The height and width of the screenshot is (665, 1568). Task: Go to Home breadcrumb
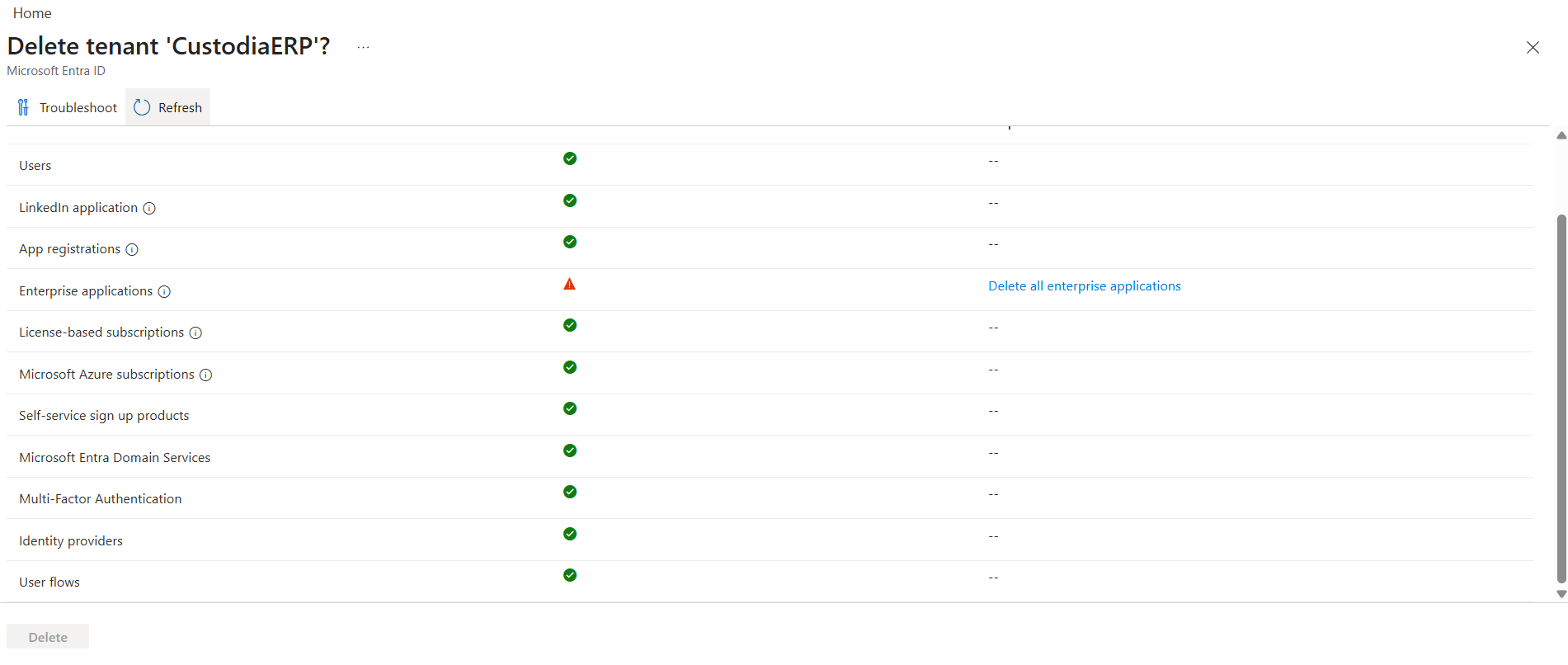[32, 13]
